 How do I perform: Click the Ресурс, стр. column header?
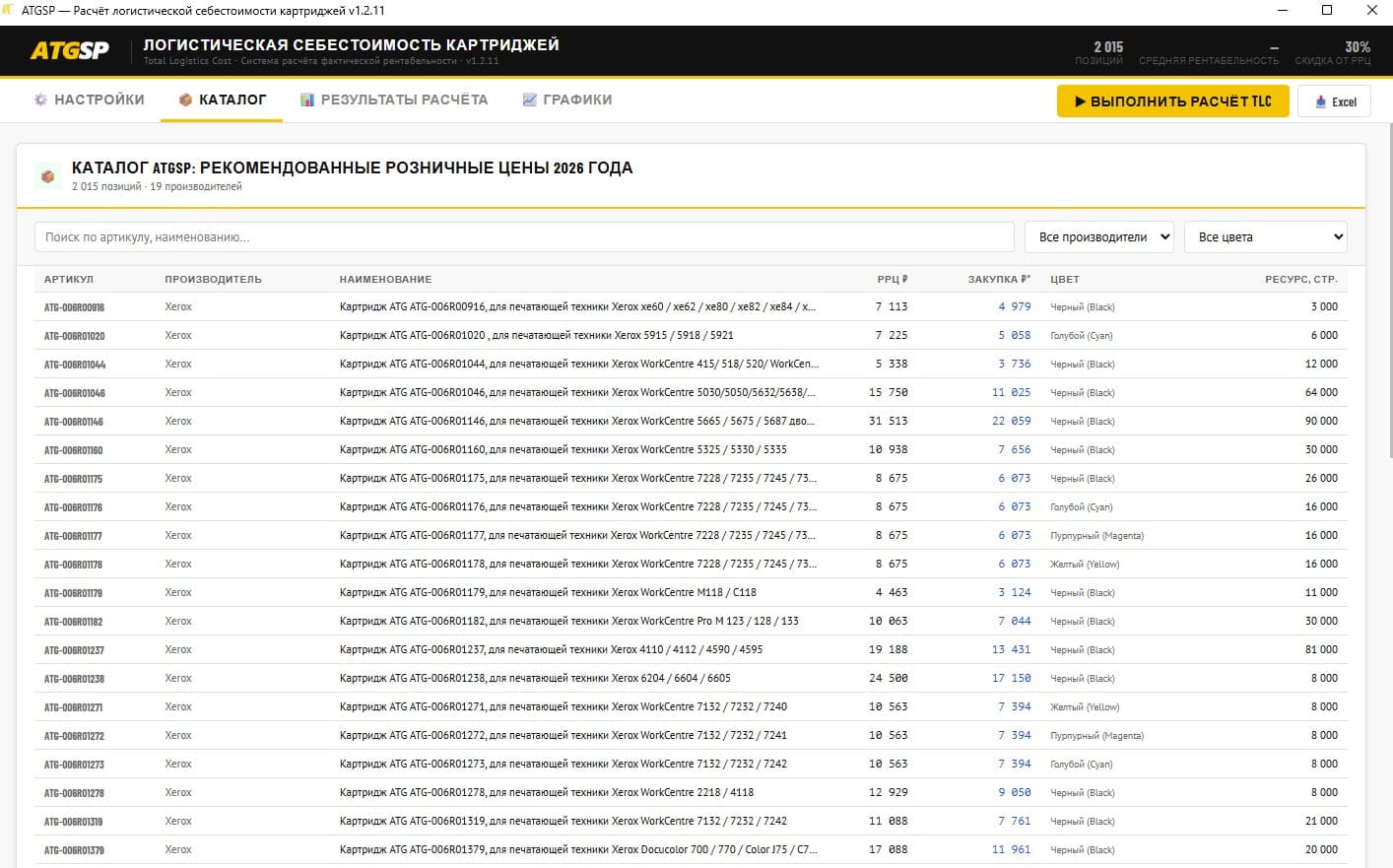1300,279
